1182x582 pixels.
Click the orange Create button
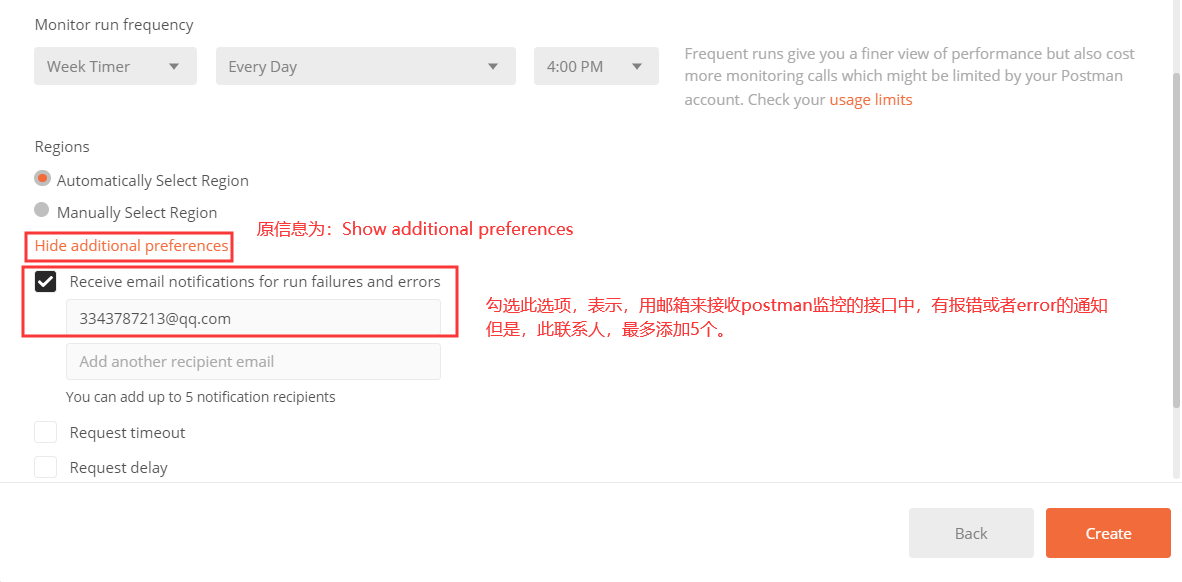pos(1108,533)
